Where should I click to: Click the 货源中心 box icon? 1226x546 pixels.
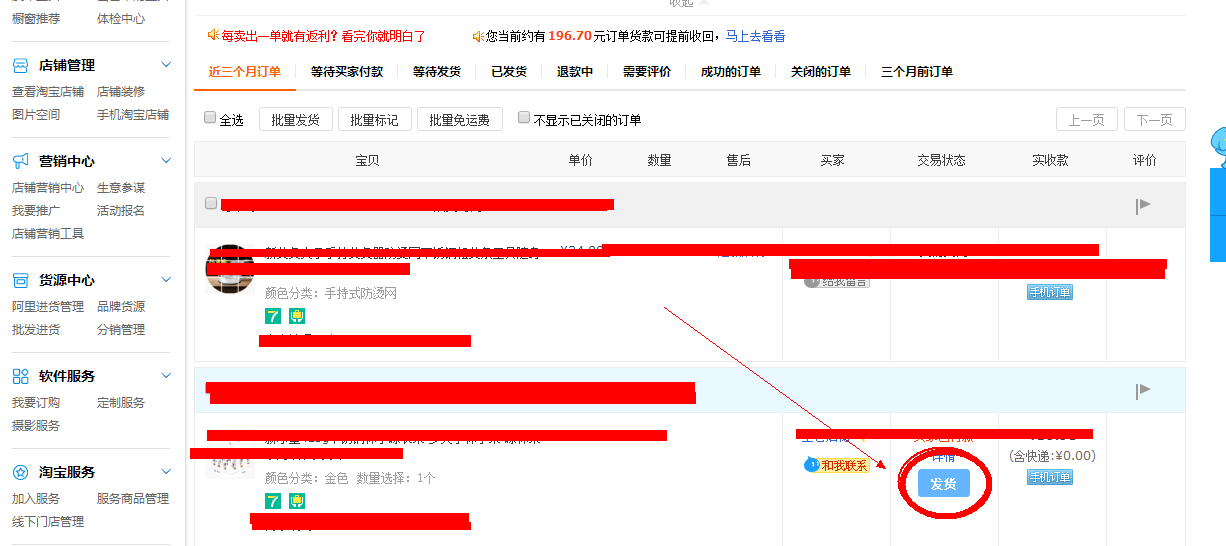20,280
